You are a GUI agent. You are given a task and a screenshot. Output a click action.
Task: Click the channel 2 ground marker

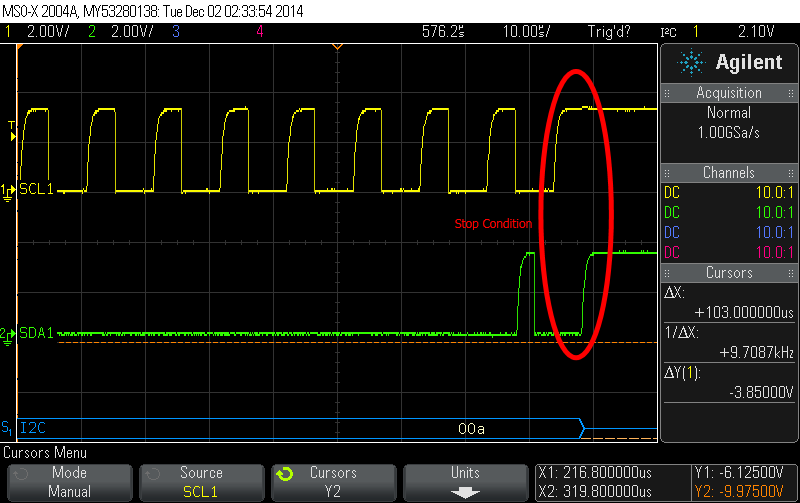8,336
